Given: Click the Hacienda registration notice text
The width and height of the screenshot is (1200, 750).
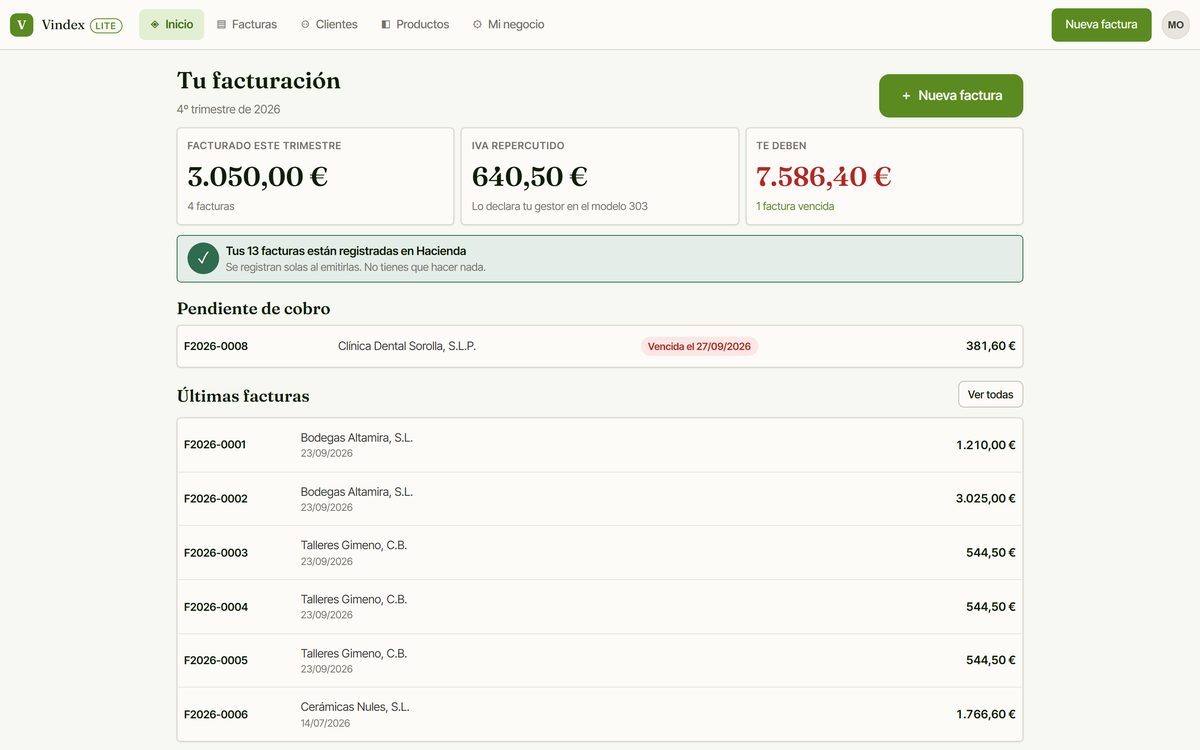Looking at the screenshot, I should point(356,259).
